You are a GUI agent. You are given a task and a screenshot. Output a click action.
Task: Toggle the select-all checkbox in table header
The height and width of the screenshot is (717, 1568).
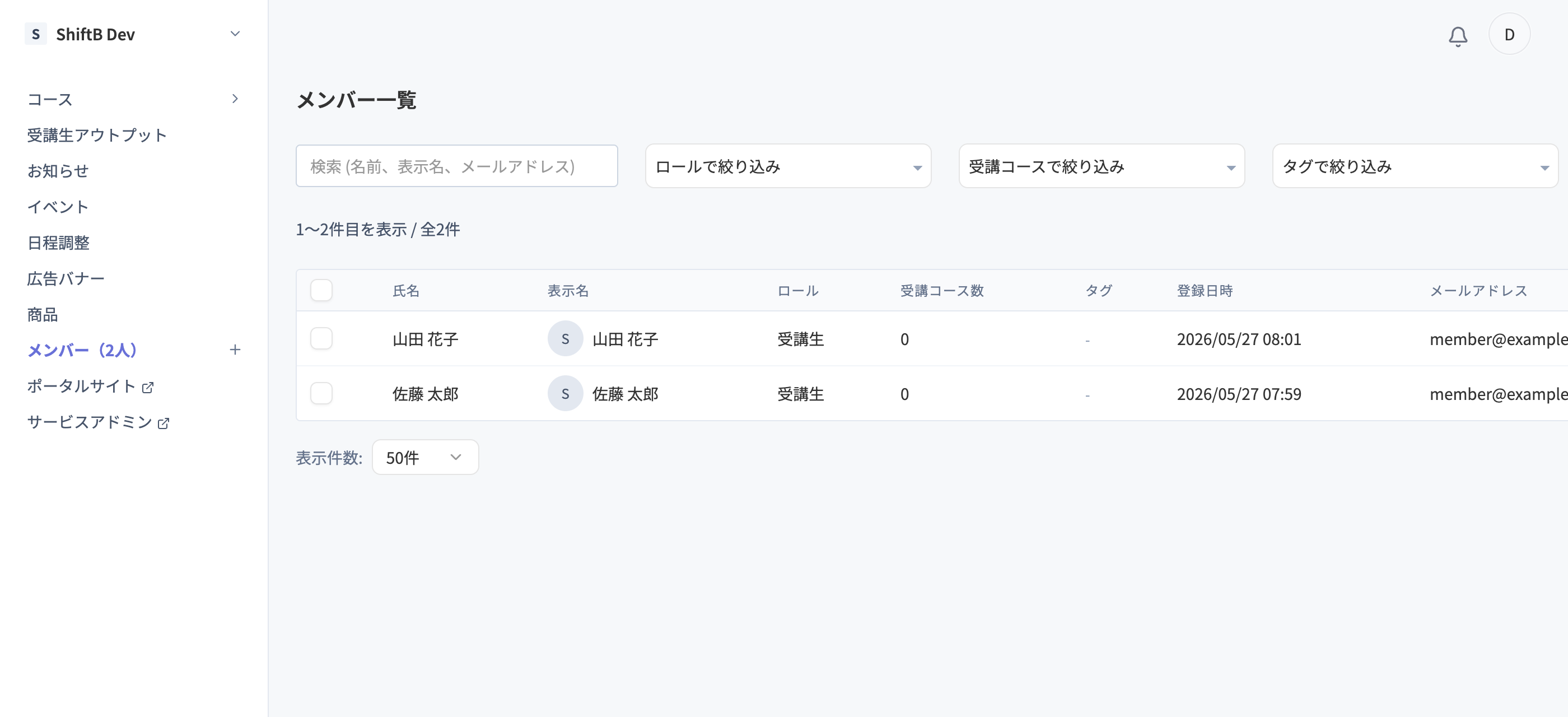click(321, 290)
